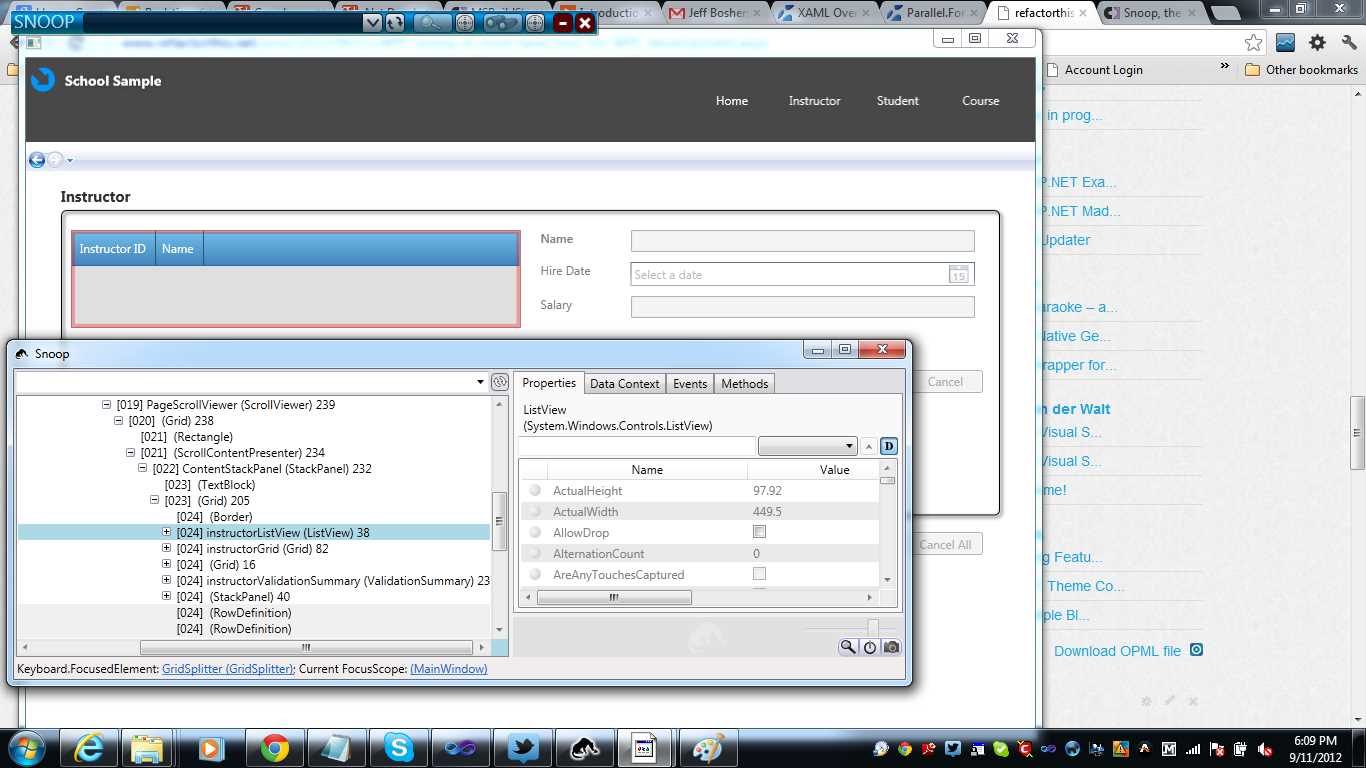This screenshot has height=768, width=1366.
Task: Open the Home menu in School Sample
Action: 732,100
